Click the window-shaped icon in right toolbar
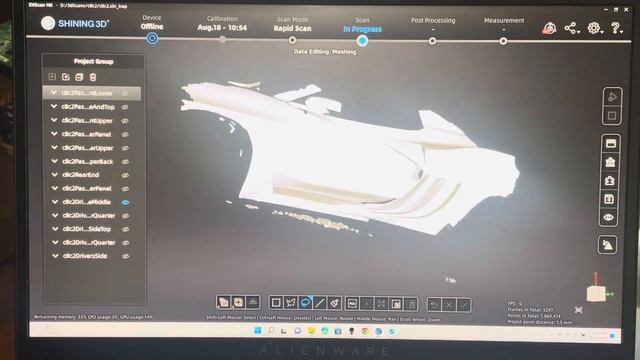This screenshot has width=640, height=360. click(611, 143)
